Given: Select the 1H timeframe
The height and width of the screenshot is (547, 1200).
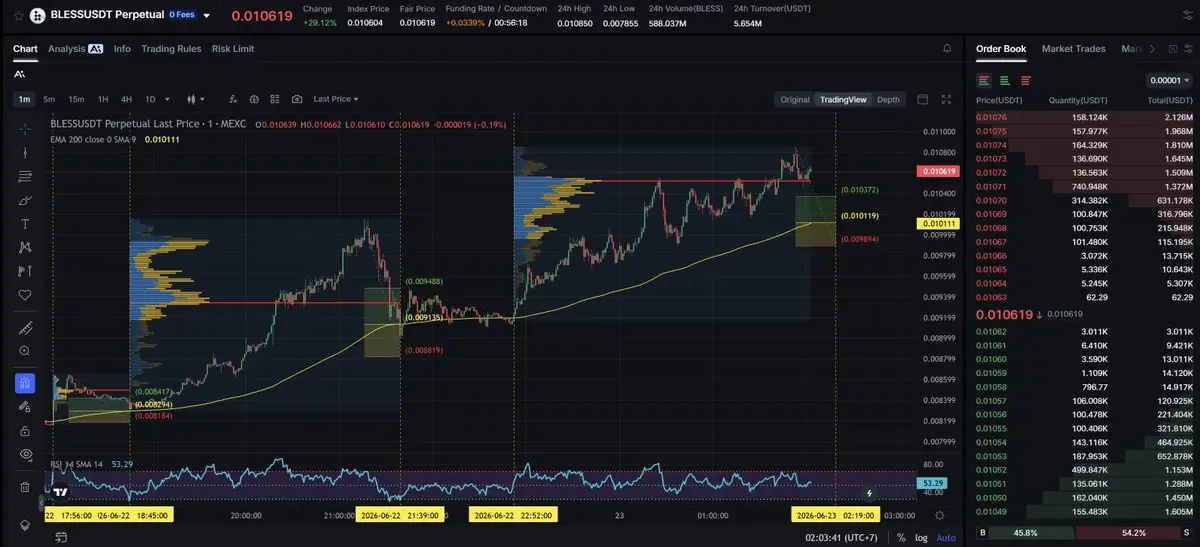Looking at the screenshot, I should point(102,99).
